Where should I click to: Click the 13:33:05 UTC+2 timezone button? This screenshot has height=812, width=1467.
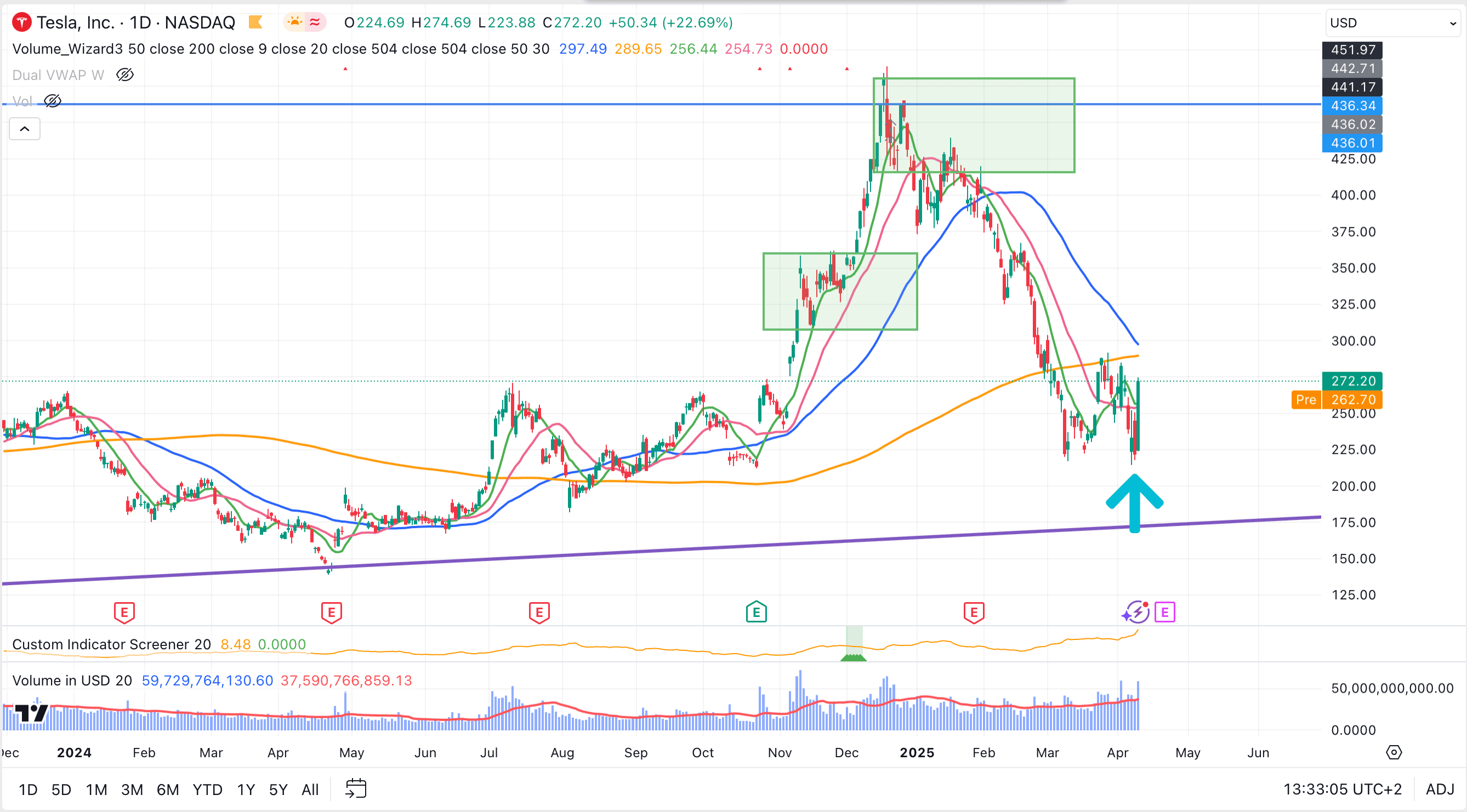click(1342, 790)
